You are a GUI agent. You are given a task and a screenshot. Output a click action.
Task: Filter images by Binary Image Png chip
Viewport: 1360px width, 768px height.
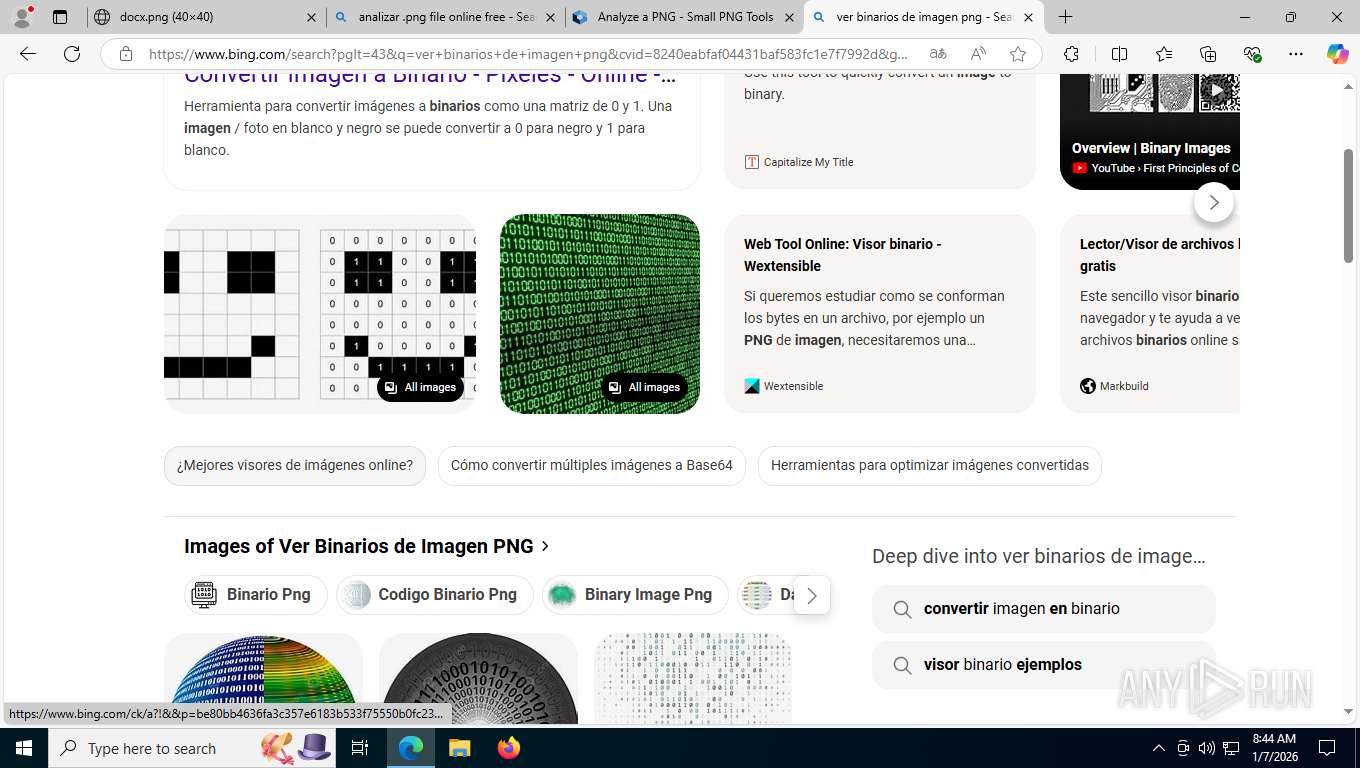635,594
